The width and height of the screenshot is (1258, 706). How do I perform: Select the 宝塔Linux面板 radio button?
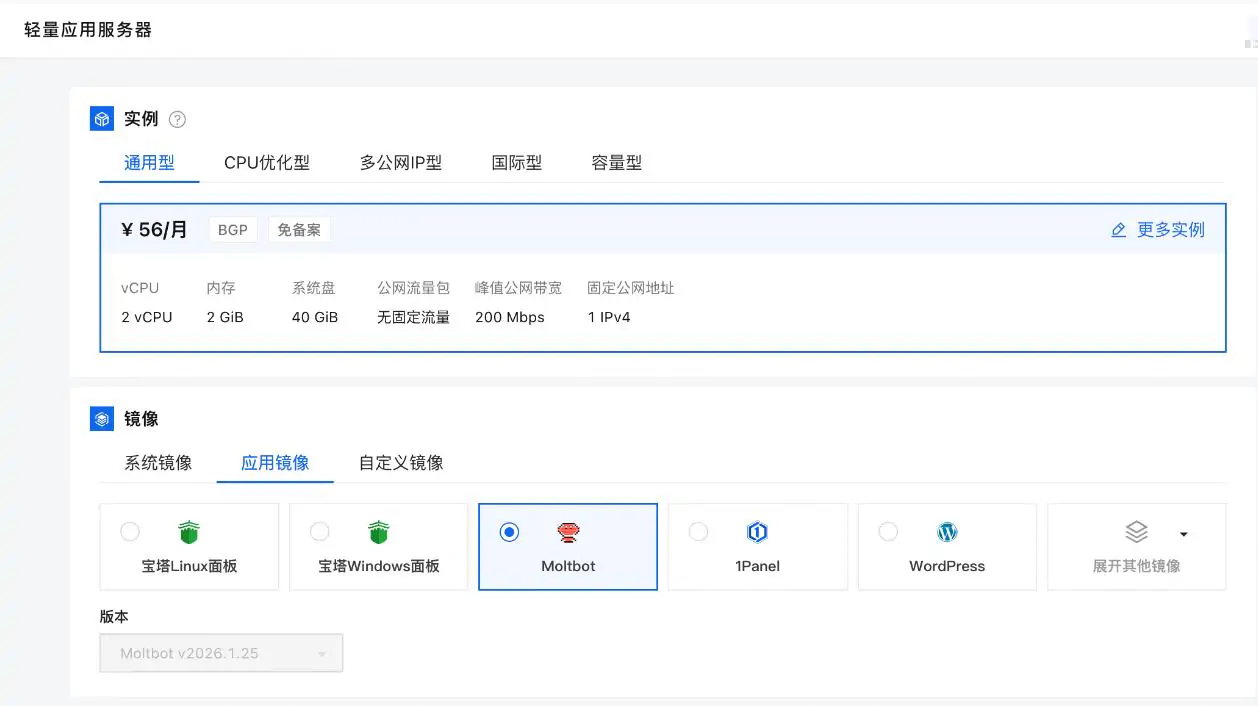(130, 532)
